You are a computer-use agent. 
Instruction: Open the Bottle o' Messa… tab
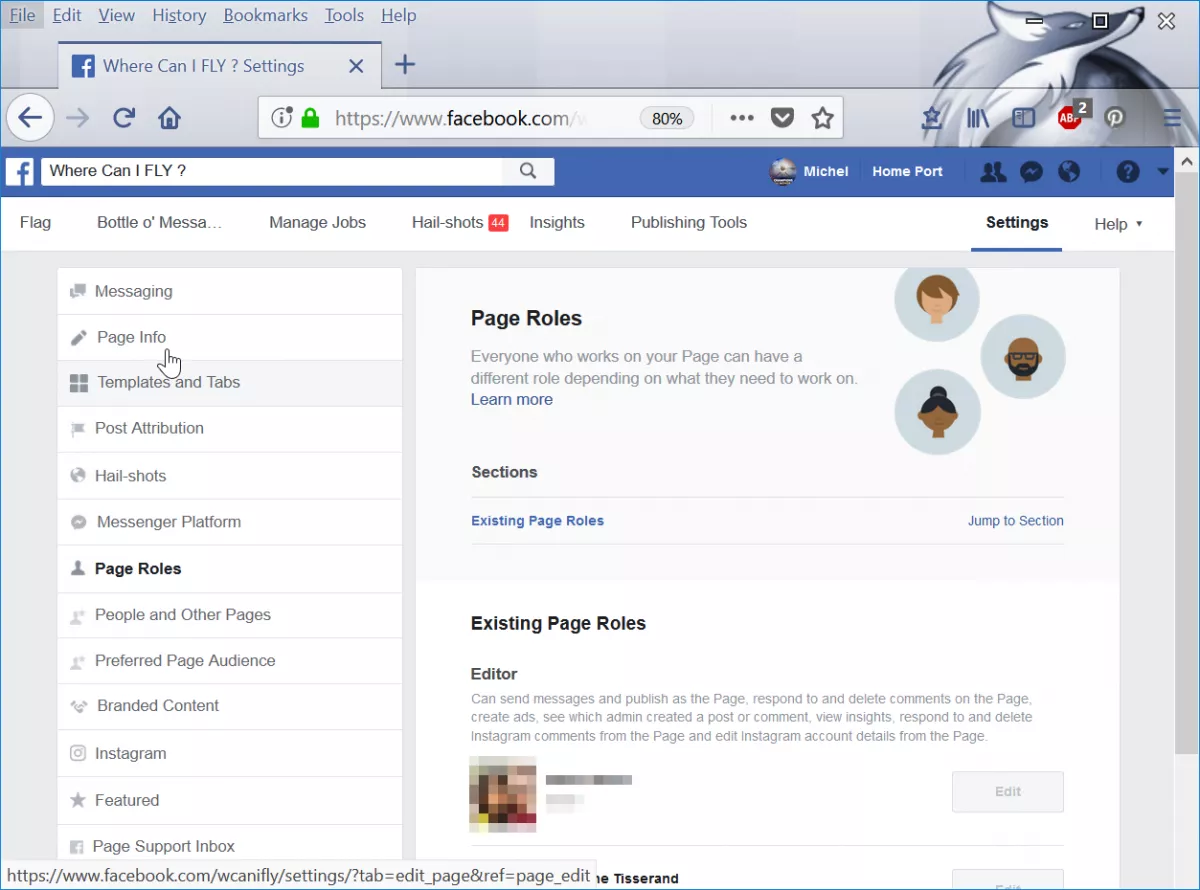pos(159,222)
